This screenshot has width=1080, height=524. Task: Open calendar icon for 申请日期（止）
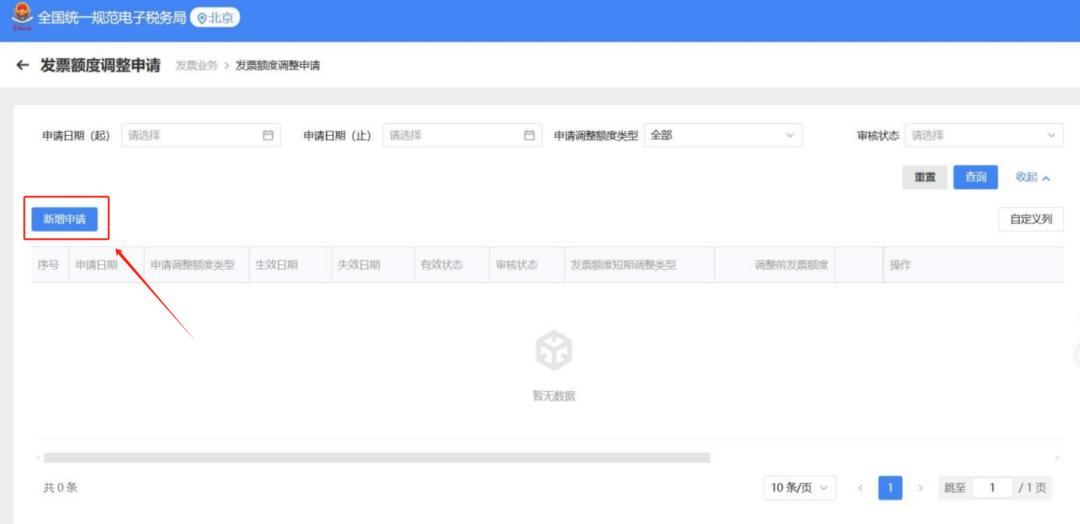click(x=530, y=135)
